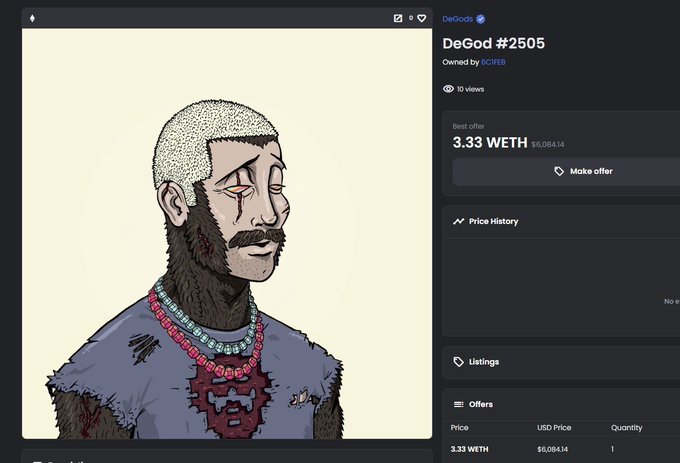Click the Make offer button
680x463 pixels.
point(566,172)
